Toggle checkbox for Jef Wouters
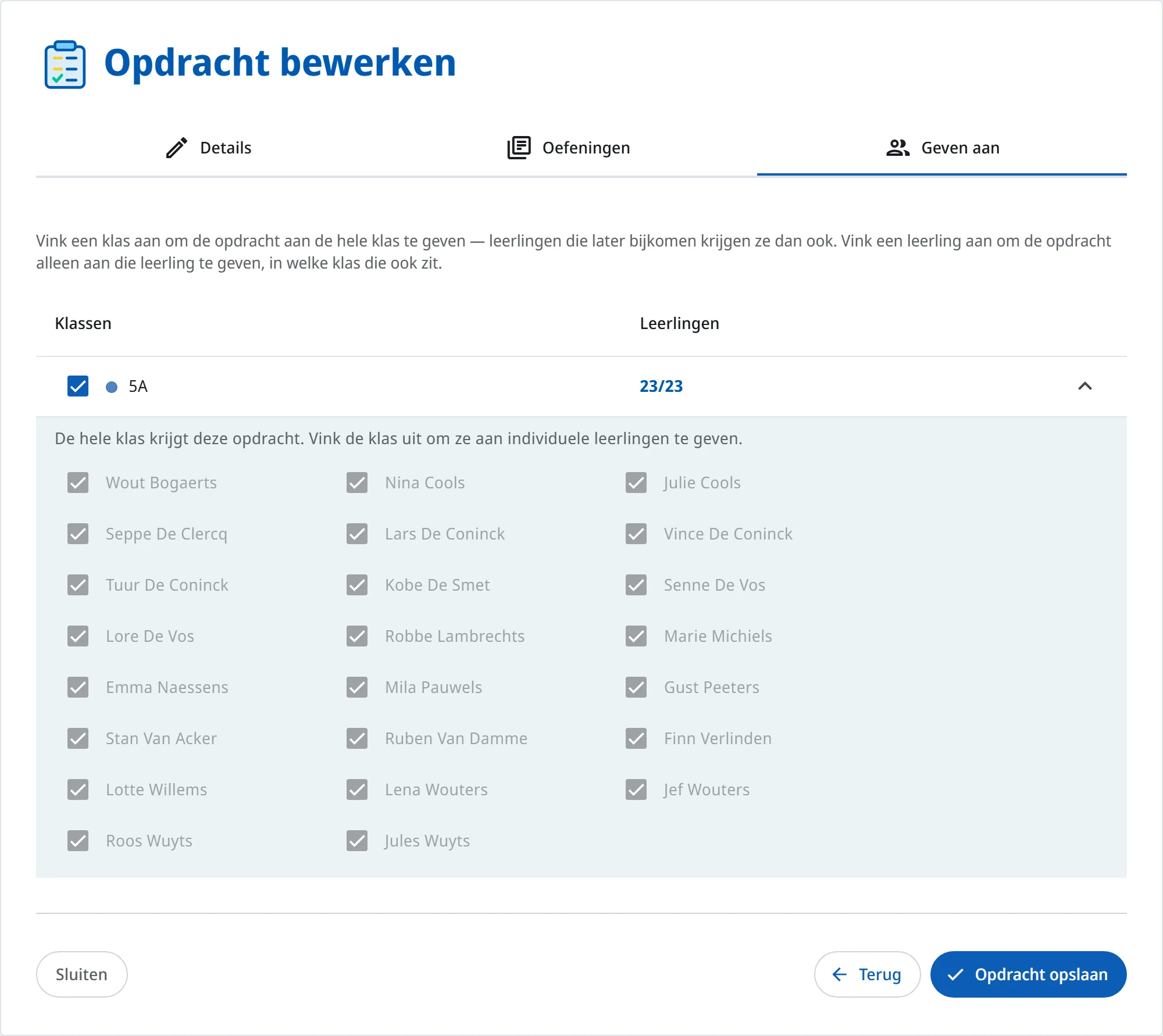This screenshot has width=1163, height=1036. pyautogui.click(x=636, y=789)
